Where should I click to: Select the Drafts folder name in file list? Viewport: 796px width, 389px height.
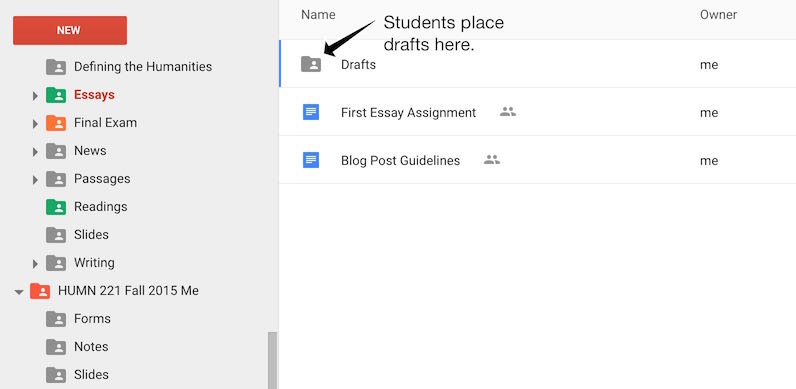[x=358, y=64]
